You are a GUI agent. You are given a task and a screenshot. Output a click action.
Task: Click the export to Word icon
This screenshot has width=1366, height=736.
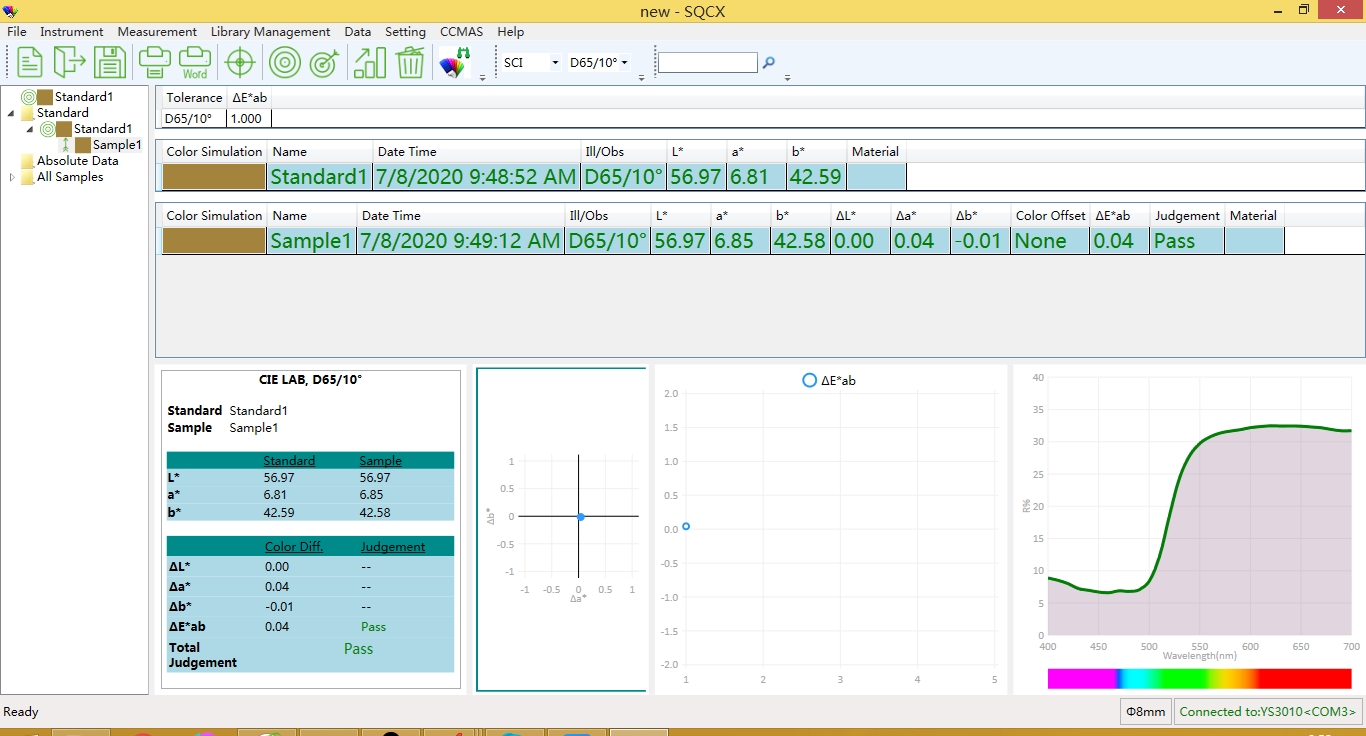click(195, 62)
